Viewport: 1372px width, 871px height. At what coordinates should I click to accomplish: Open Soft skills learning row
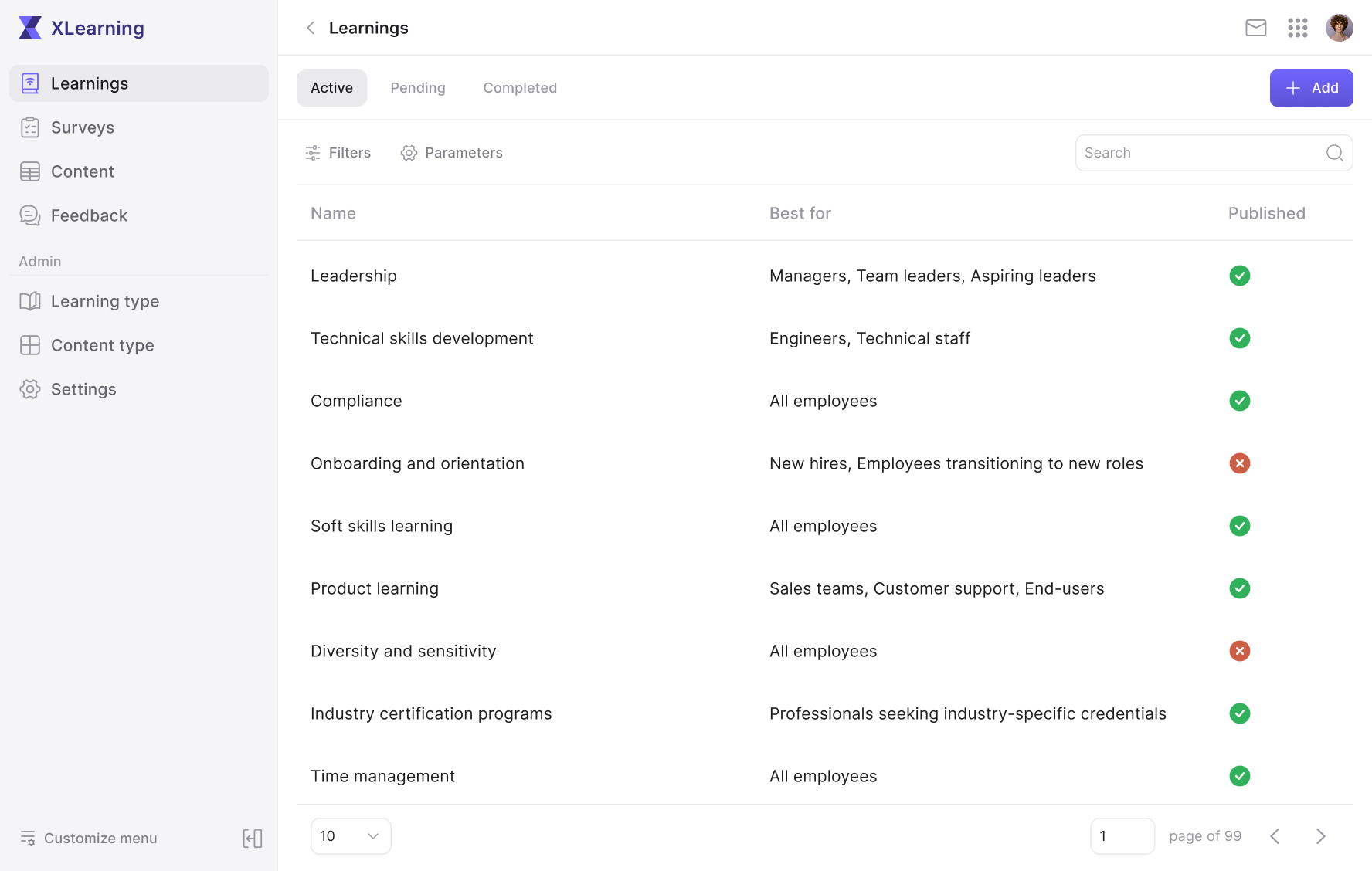[825, 526]
